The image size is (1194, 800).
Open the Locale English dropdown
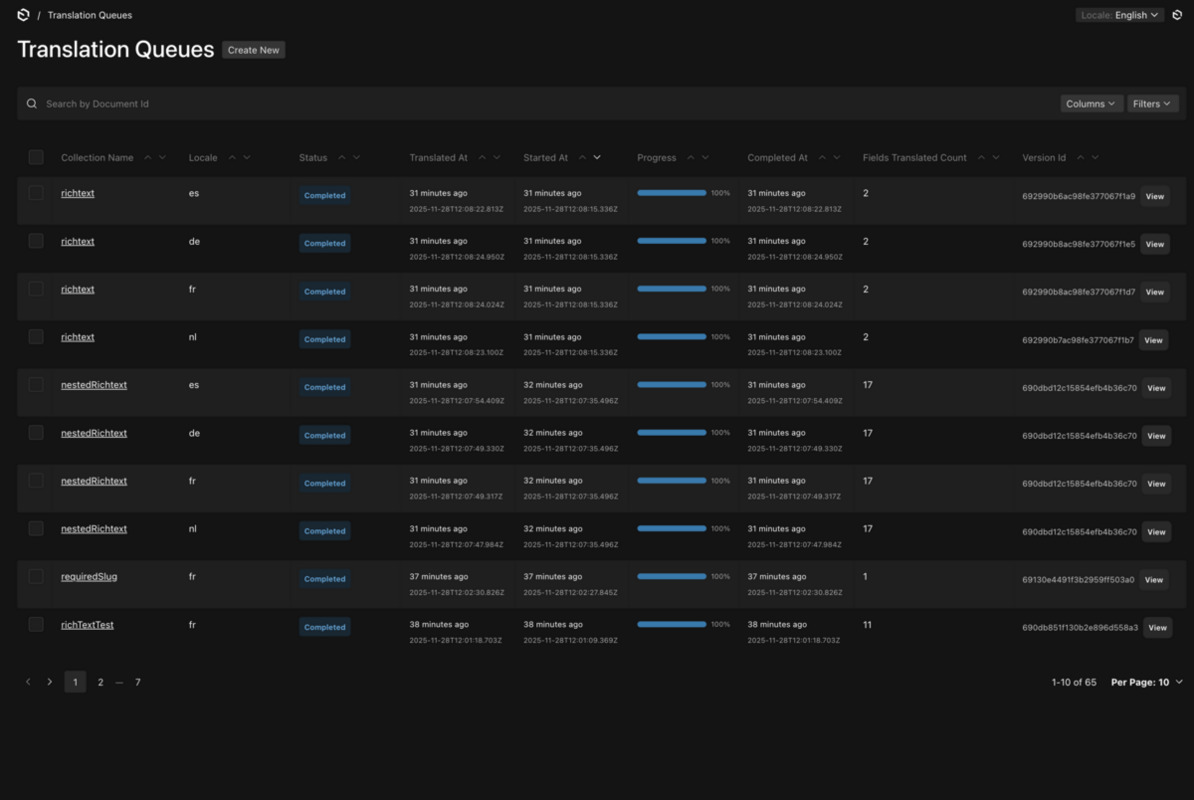(x=1120, y=15)
